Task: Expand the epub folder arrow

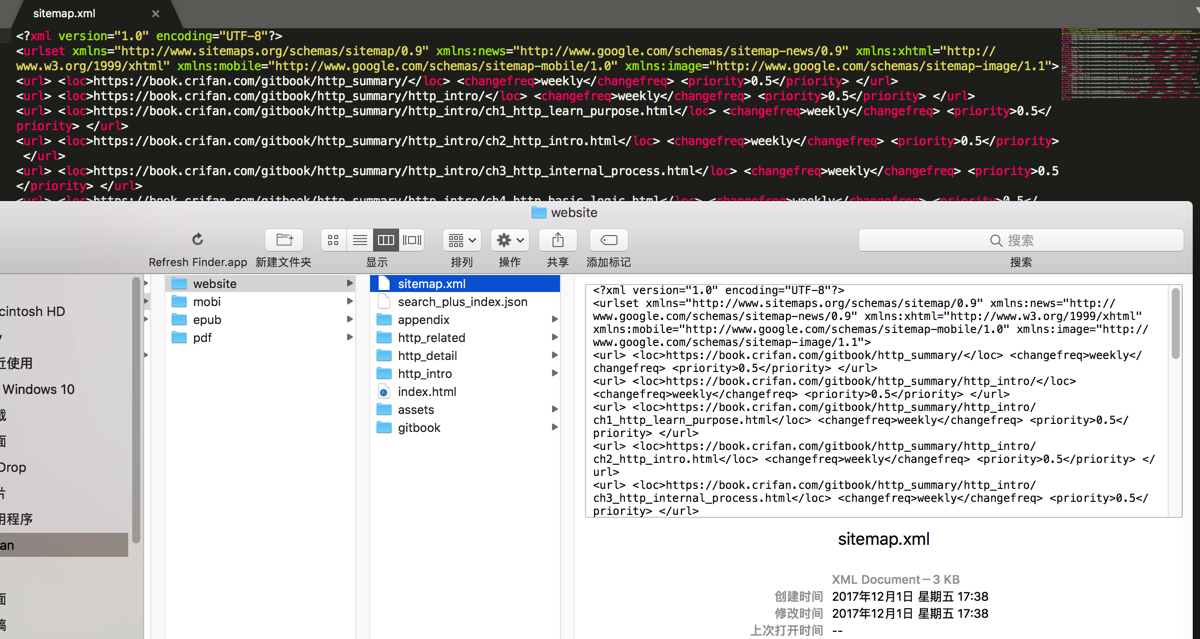Action: (x=349, y=320)
